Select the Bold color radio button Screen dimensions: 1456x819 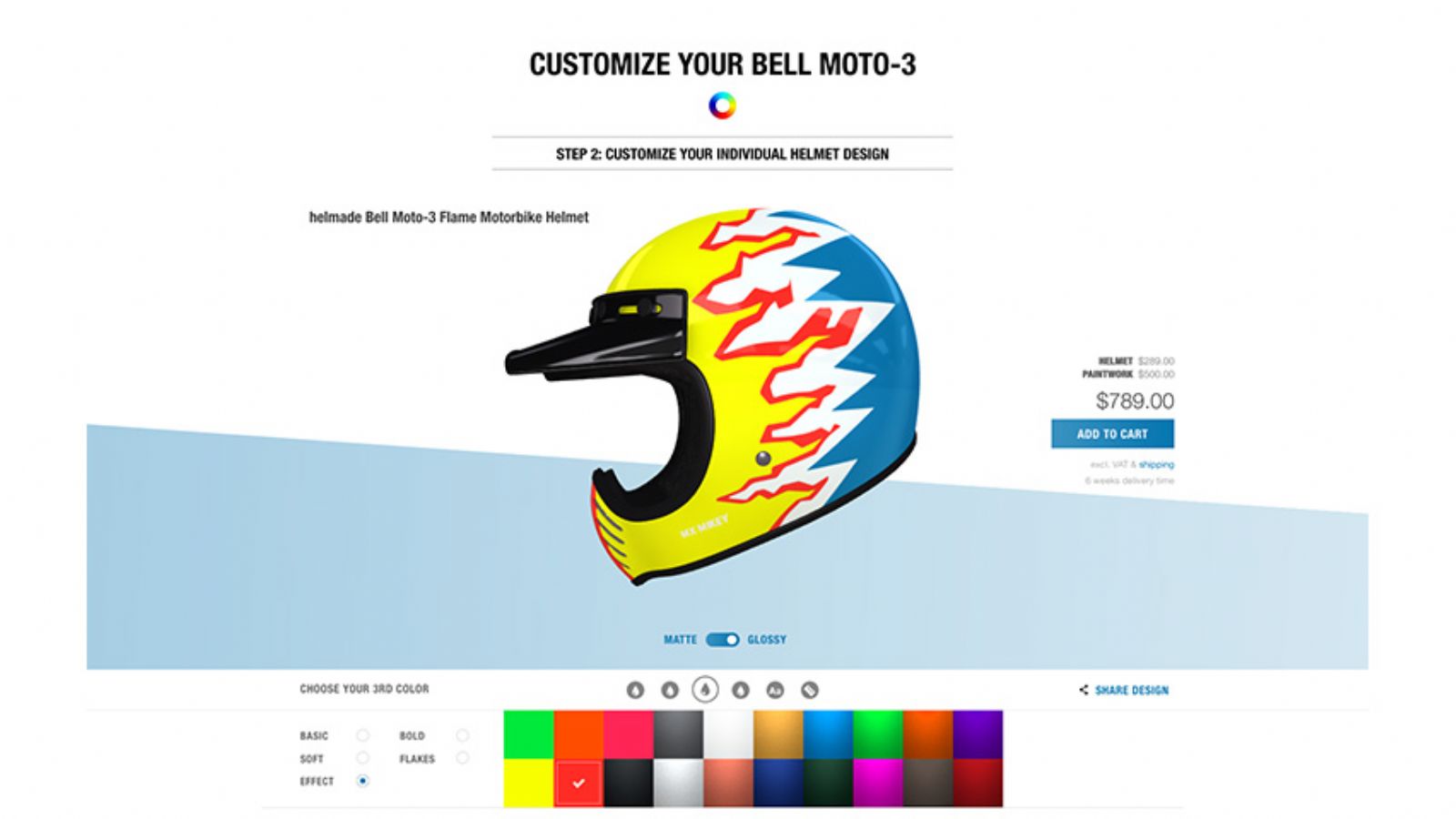point(463,735)
